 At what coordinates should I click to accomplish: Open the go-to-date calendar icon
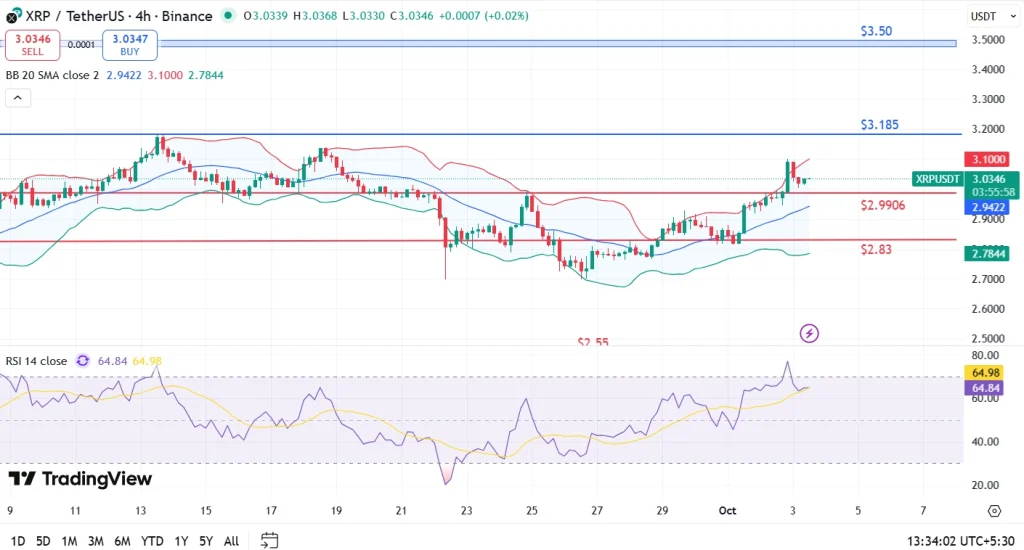(269, 541)
